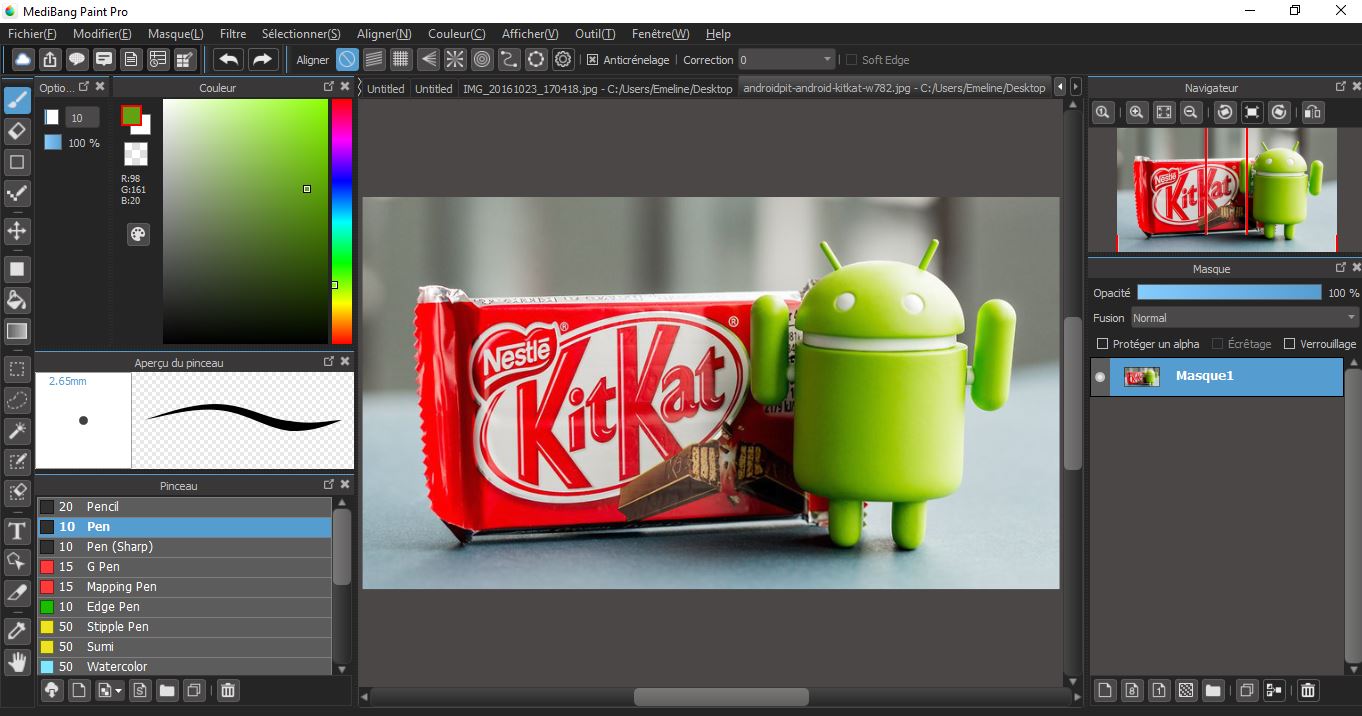Choose the Move tool
Screen dimensions: 1362x716
[x=17, y=231]
